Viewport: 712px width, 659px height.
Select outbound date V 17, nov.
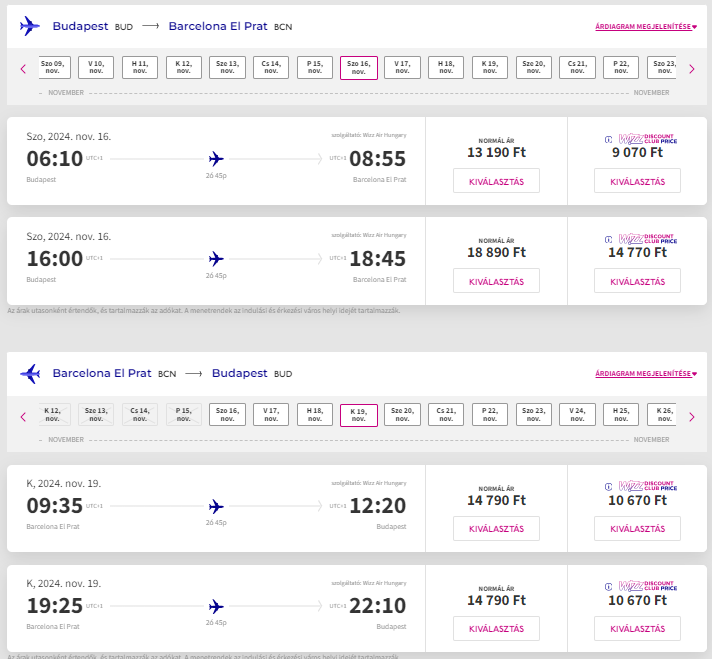point(402,68)
